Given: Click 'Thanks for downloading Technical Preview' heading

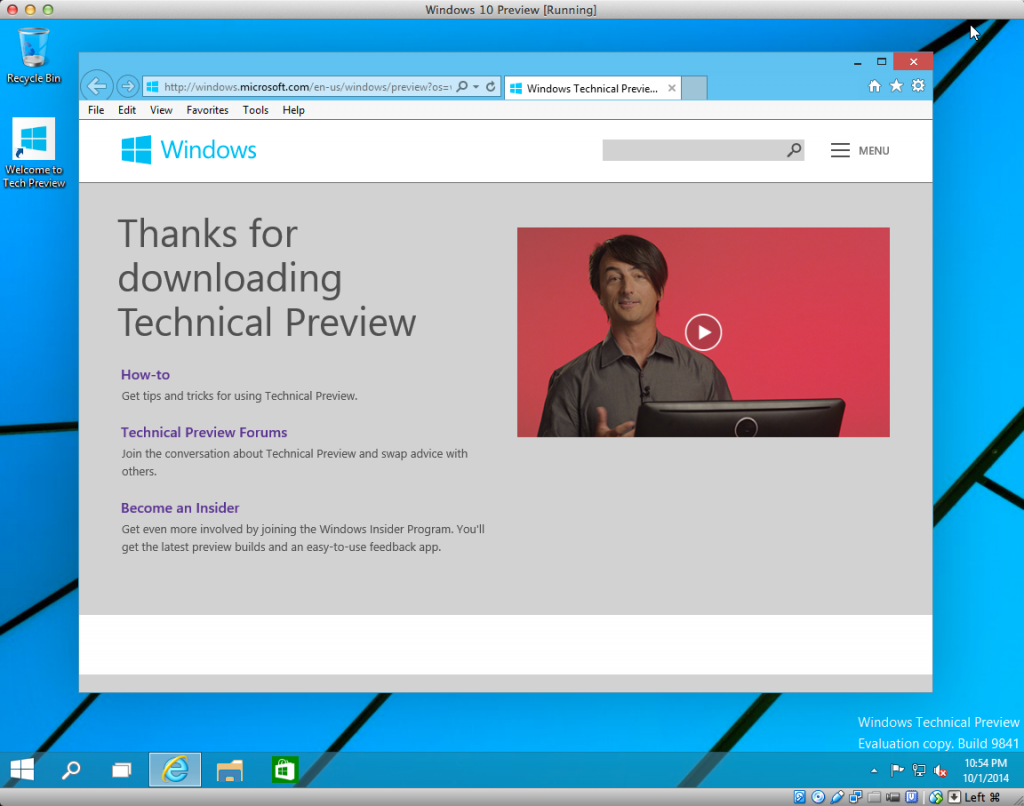Looking at the screenshot, I should pyautogui.click(x=266, y=278).
